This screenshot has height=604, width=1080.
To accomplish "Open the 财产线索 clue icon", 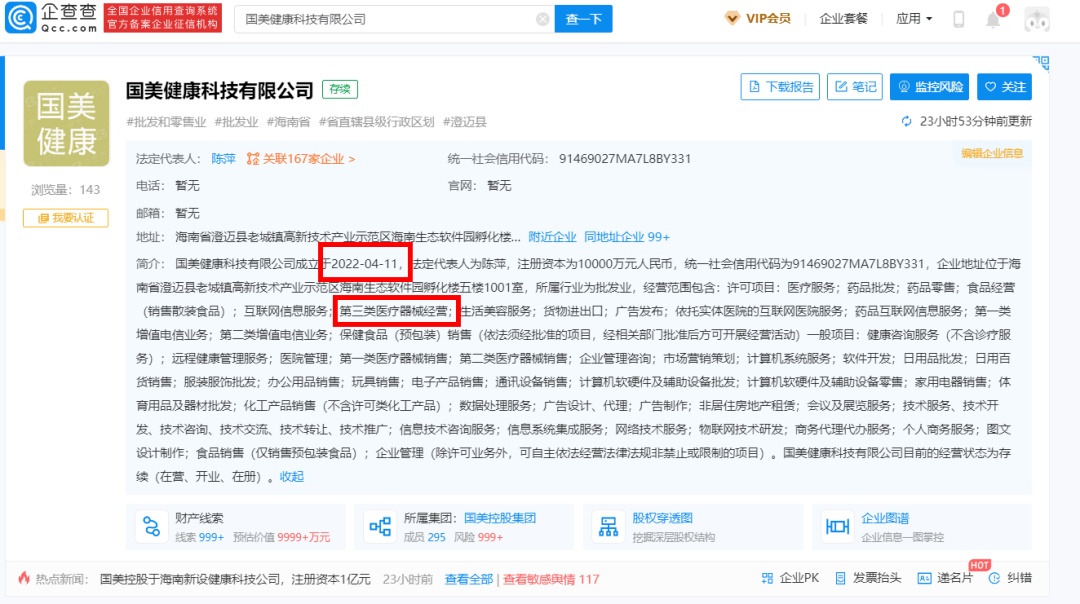I will 152,526.
